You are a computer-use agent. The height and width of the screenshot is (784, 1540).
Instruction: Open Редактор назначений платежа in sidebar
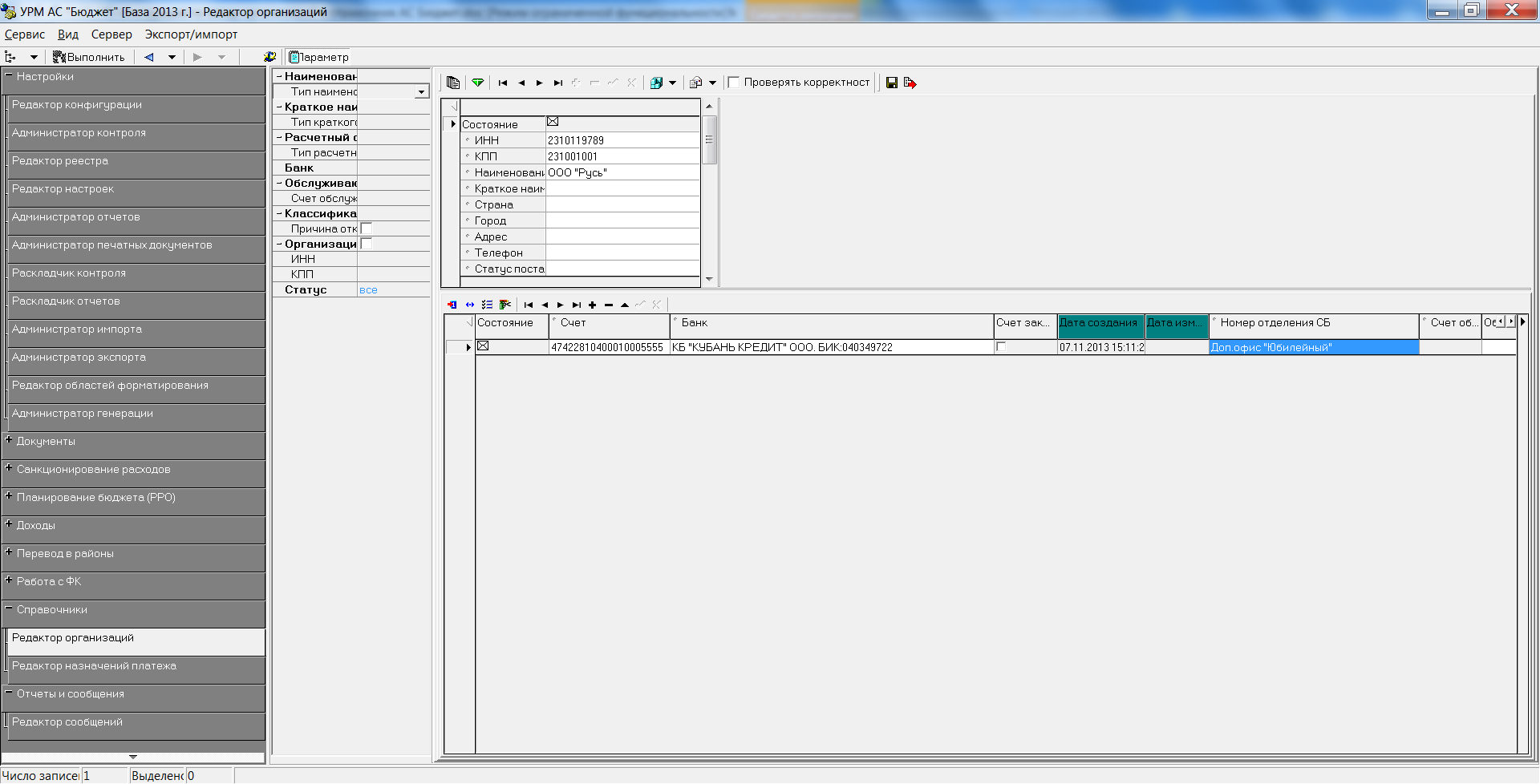(x=94, y=666)
